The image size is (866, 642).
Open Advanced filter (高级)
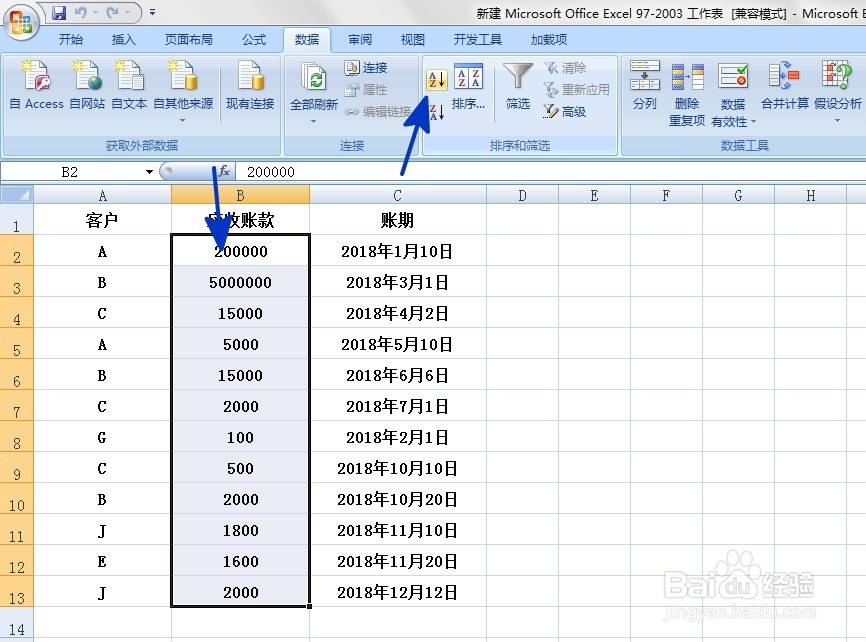[565, 112]
